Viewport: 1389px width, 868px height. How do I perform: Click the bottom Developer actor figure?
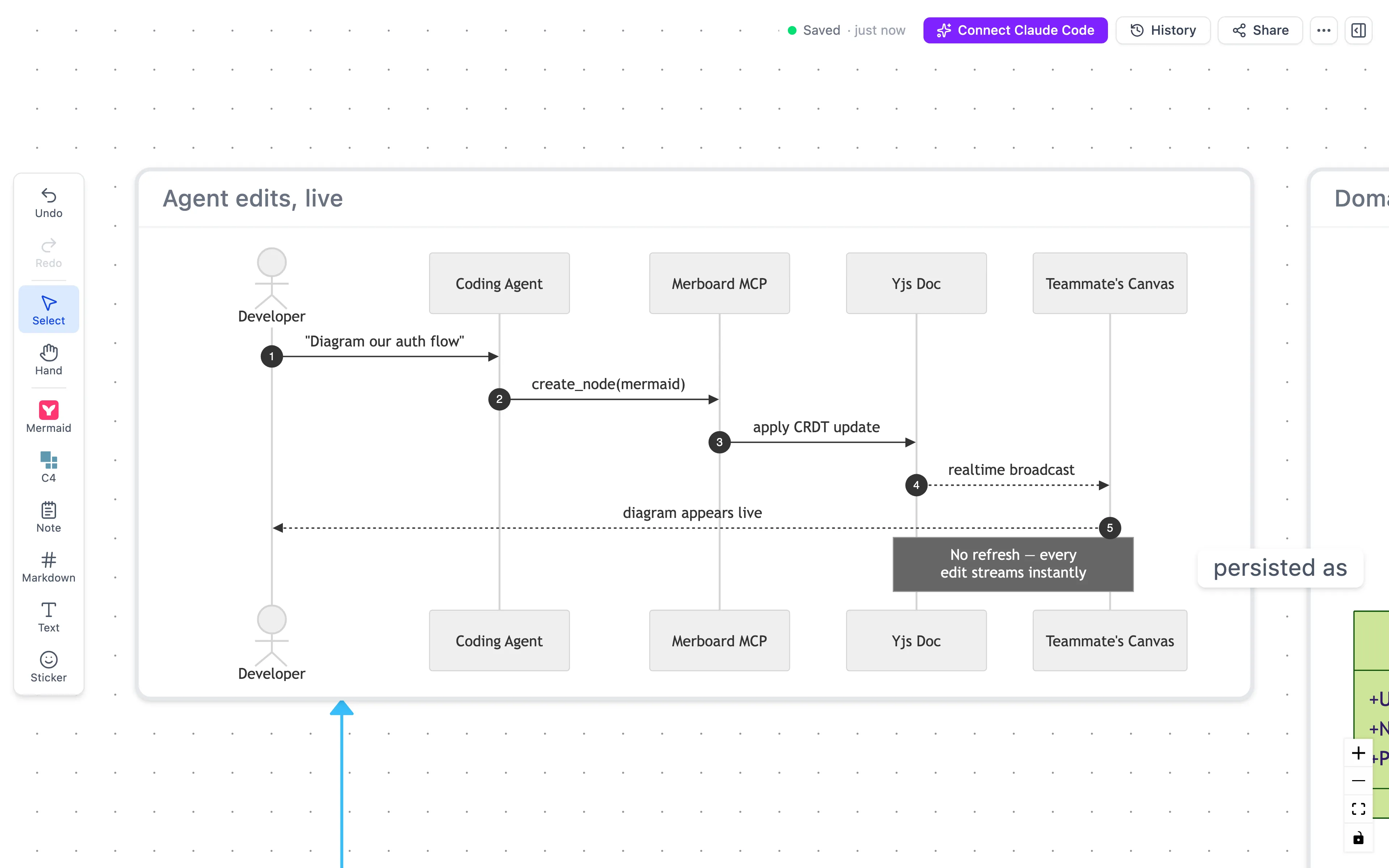point(272,642)
